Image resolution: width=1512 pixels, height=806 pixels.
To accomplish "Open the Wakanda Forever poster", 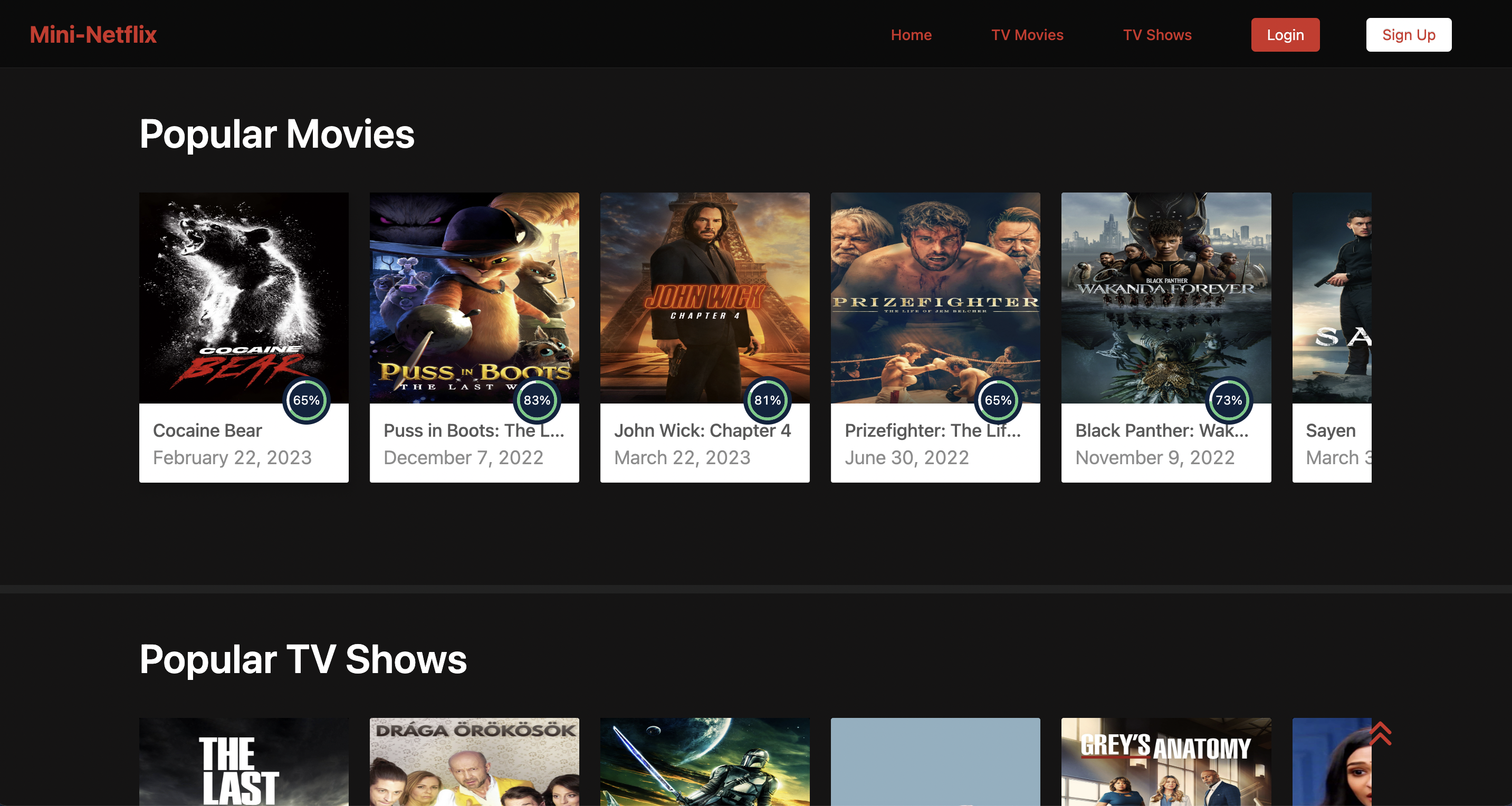I will (x=1166, y=293).
